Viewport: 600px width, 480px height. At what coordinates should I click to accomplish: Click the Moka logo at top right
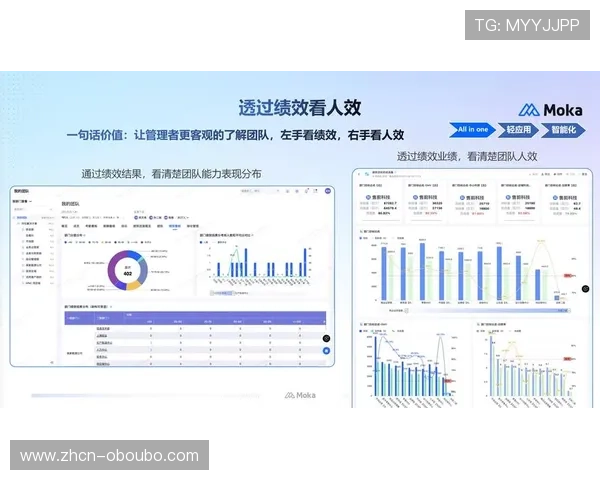click(550, 110)
